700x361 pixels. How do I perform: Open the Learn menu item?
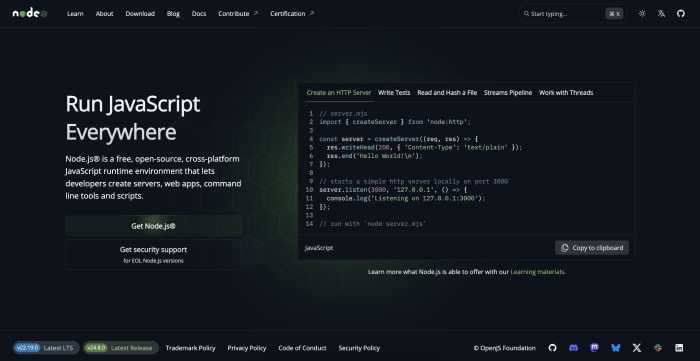point(75,14)
